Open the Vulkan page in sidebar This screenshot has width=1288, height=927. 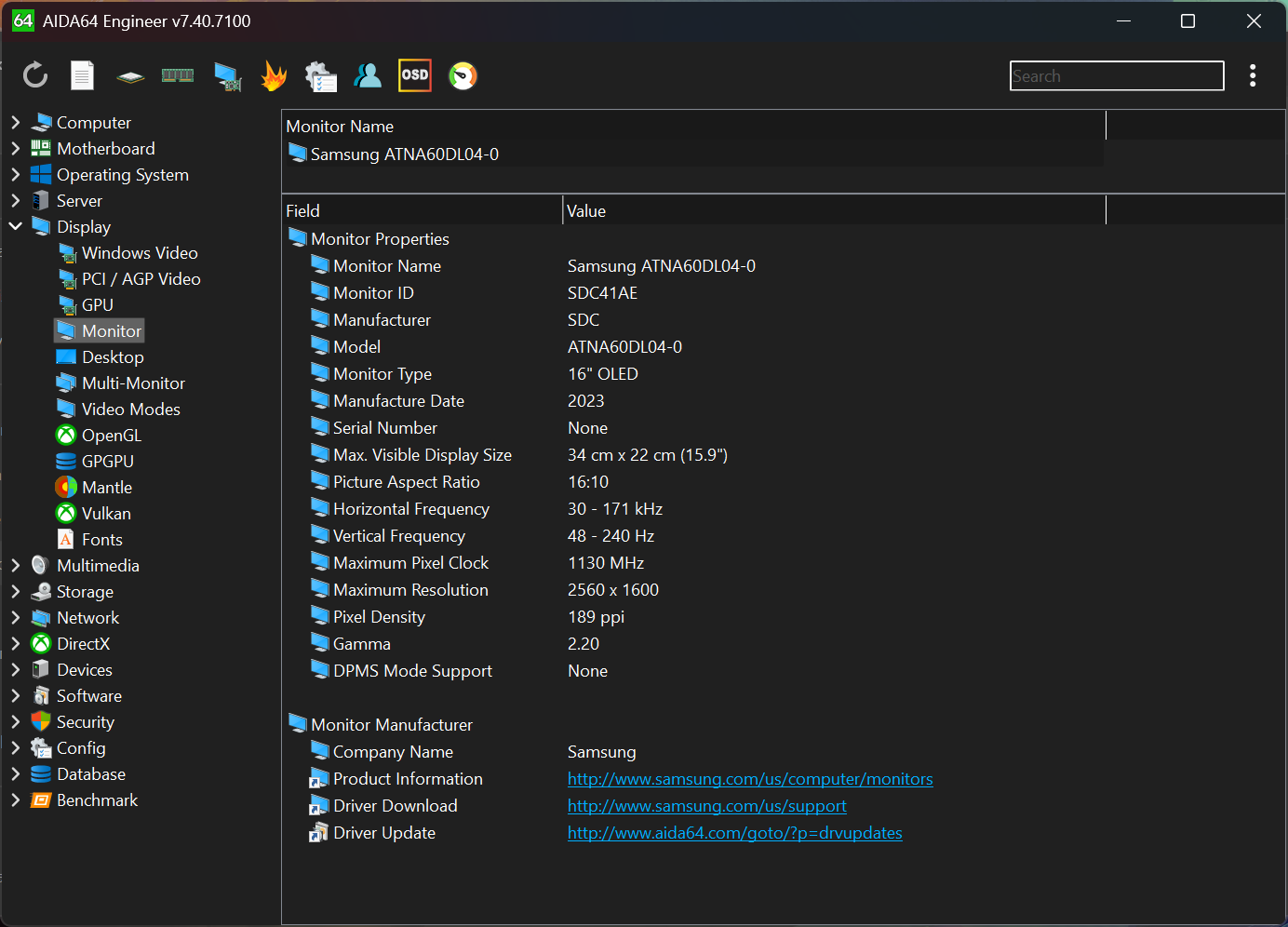pyautogui.click(x=106, y=513)
